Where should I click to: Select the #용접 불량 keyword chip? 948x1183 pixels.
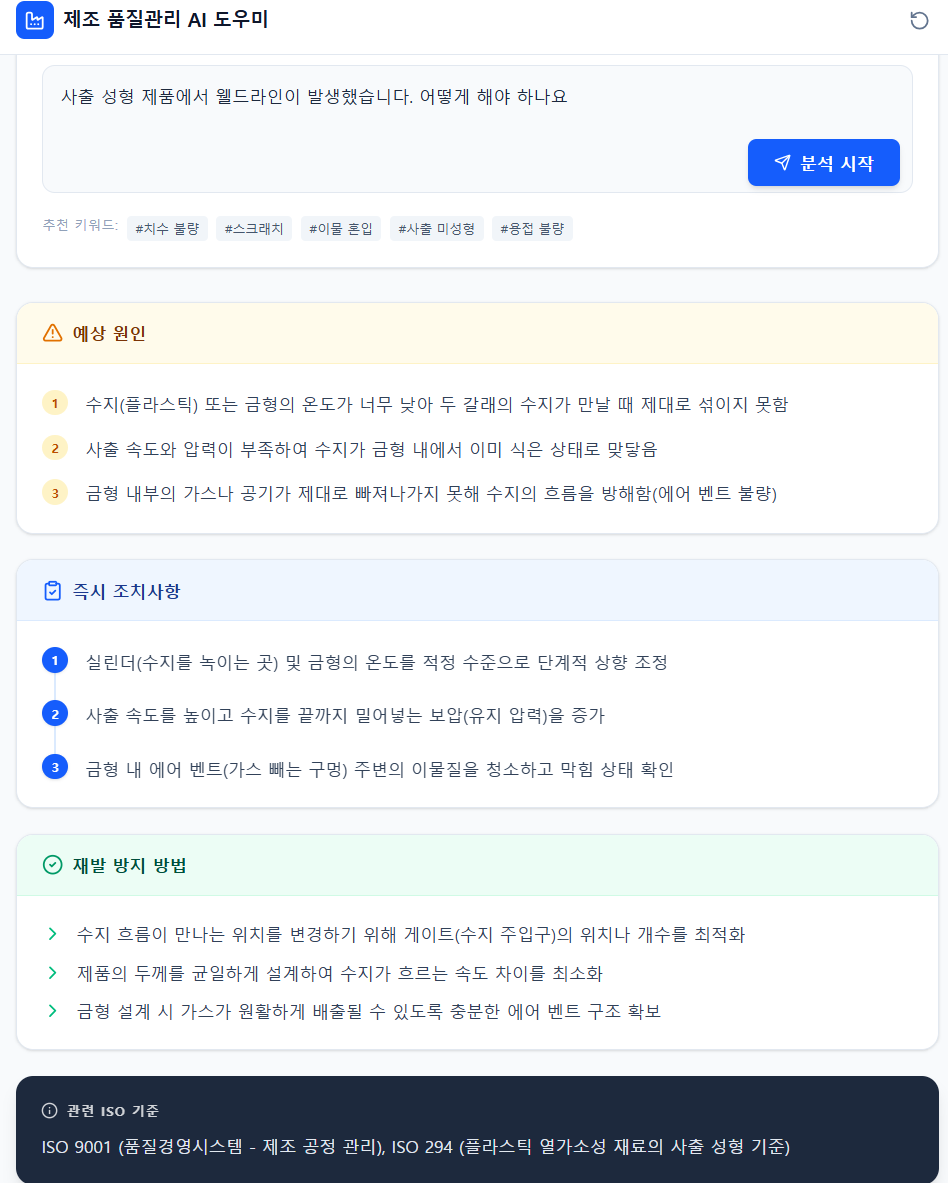point(532,229)
